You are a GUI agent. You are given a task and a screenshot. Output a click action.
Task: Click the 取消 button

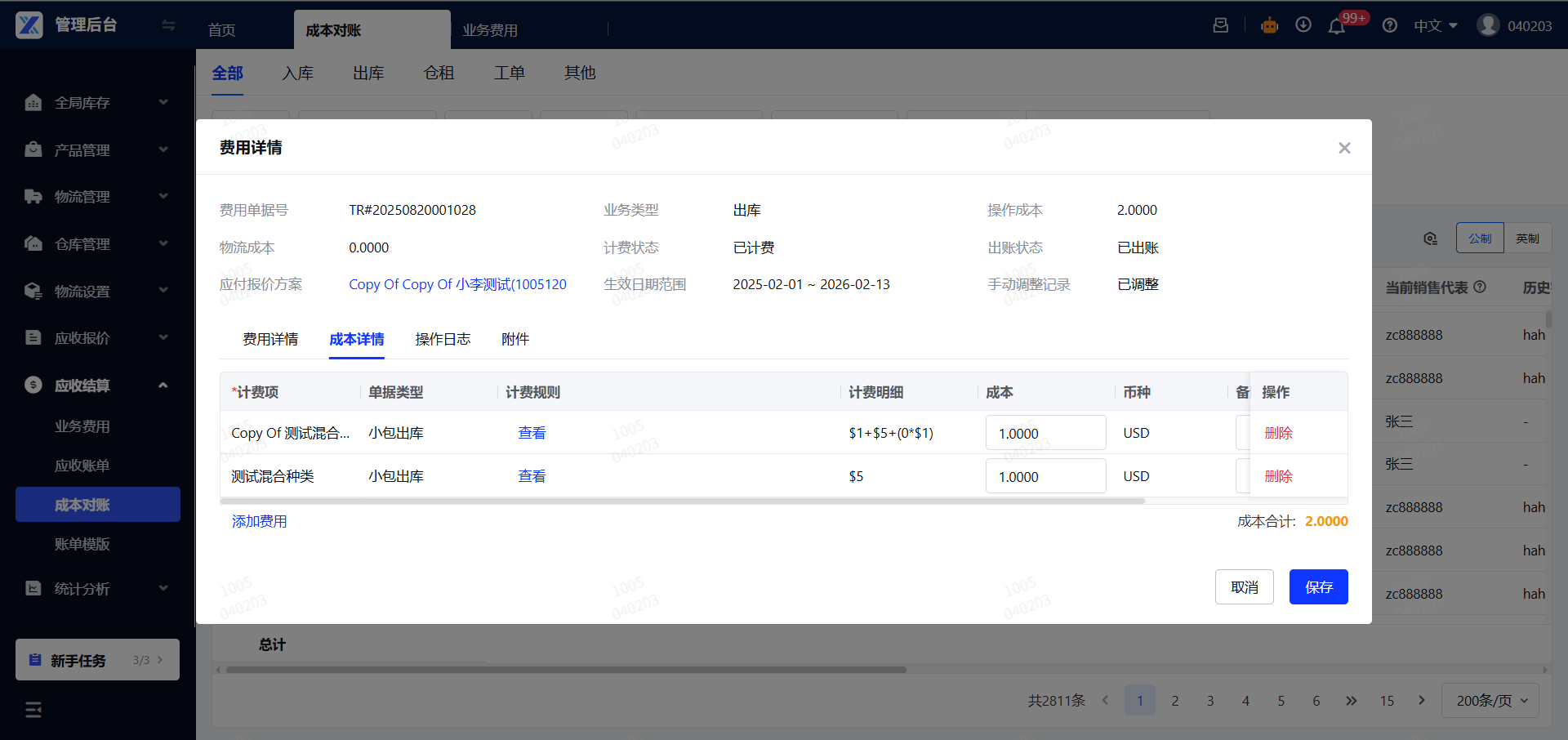(x=1245, y=587)
